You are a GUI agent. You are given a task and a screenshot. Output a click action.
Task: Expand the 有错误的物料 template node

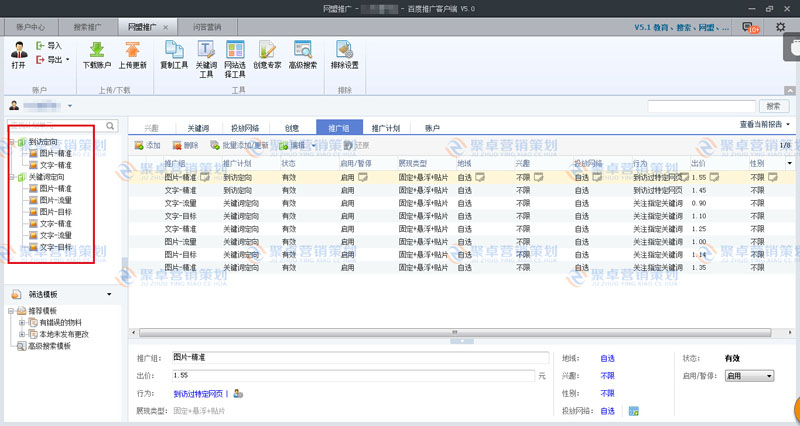click(x=23, y=322)
